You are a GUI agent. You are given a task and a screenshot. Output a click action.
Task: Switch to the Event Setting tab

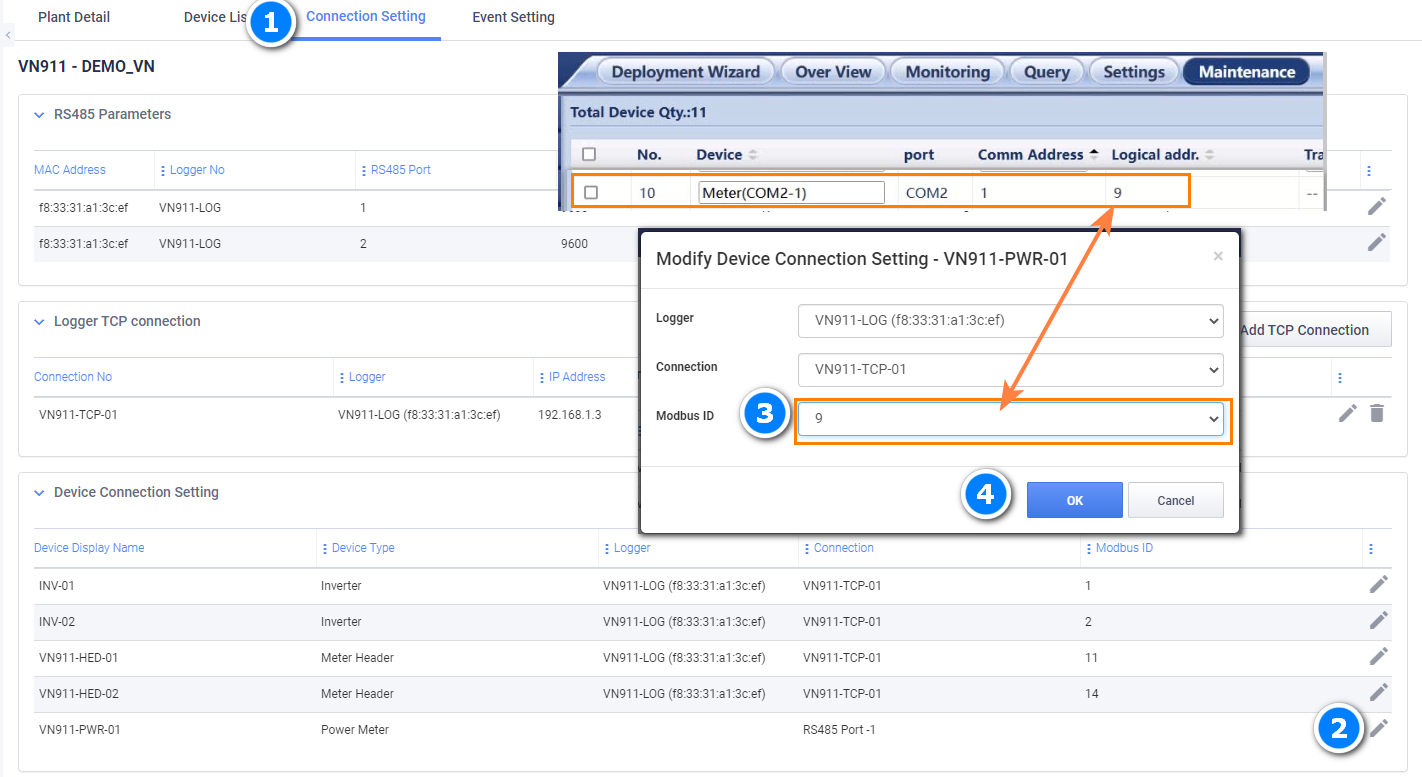(x=513, y=17)
